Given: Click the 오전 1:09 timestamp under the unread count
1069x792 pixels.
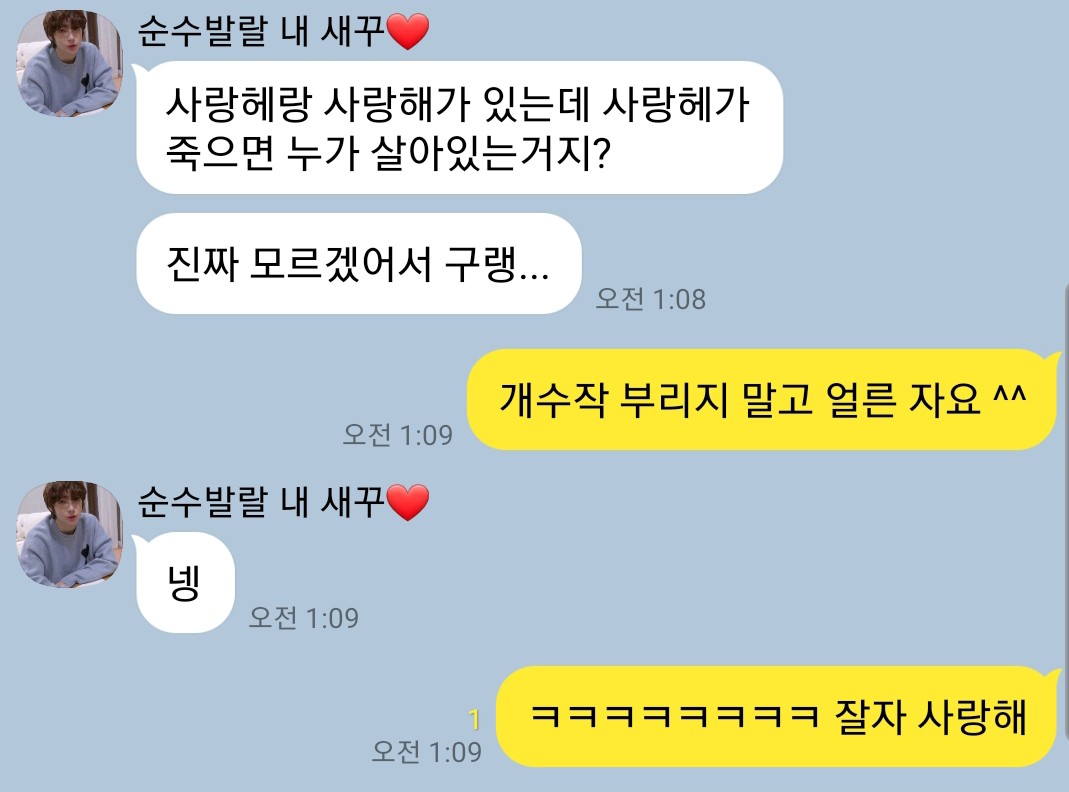Looking at the screenshot, I should [427, 752].
